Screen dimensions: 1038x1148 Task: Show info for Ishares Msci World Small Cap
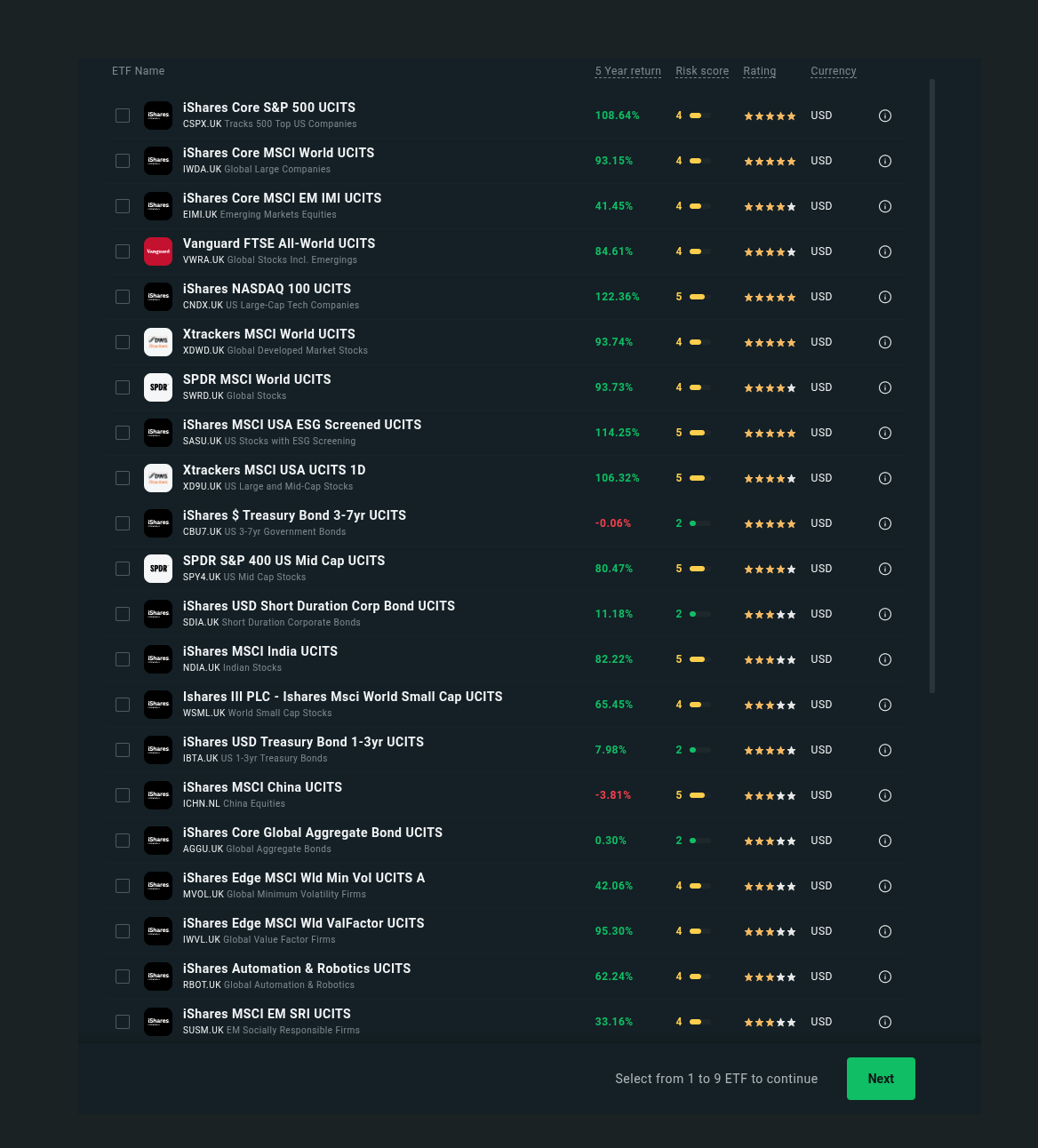pyautogui.click(x=885, y=705)
